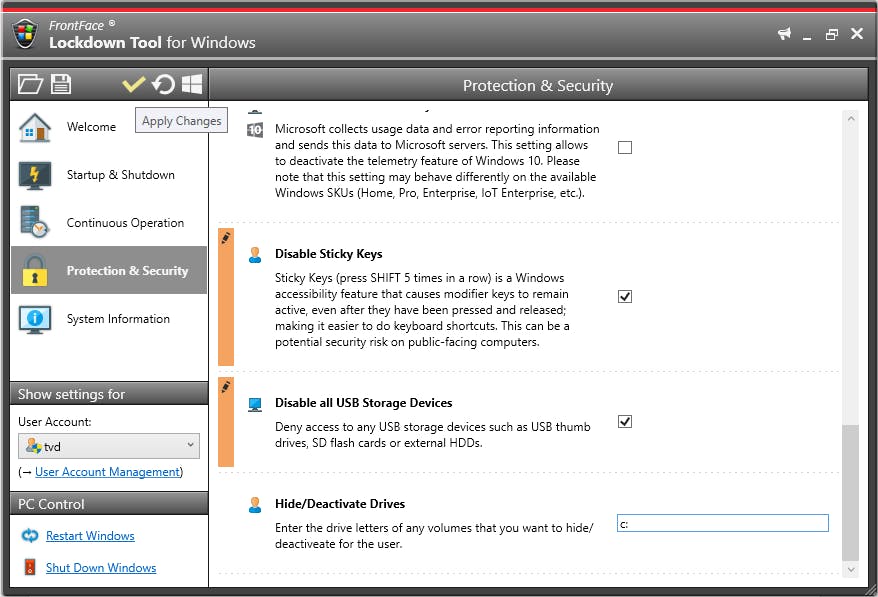Open System Information section
This screenshot has height=597, width=878.
pyautogui.click(x=109, y=319)
